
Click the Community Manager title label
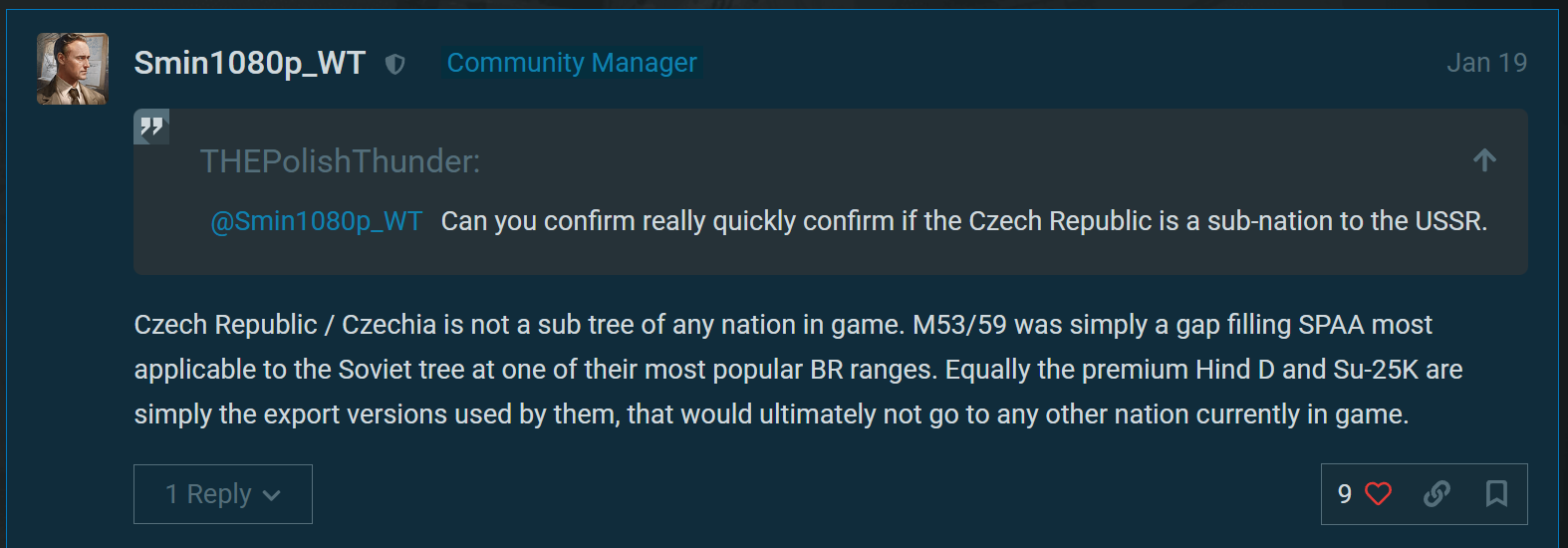click(x=572, y=63)
